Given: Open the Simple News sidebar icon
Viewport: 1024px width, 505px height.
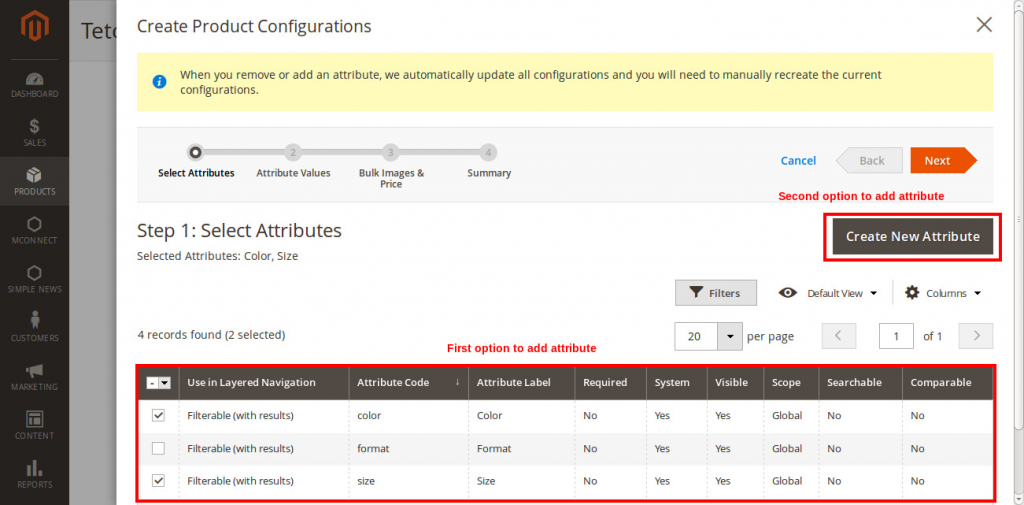Looking at the screenshot, I should [x=34, y=279].
